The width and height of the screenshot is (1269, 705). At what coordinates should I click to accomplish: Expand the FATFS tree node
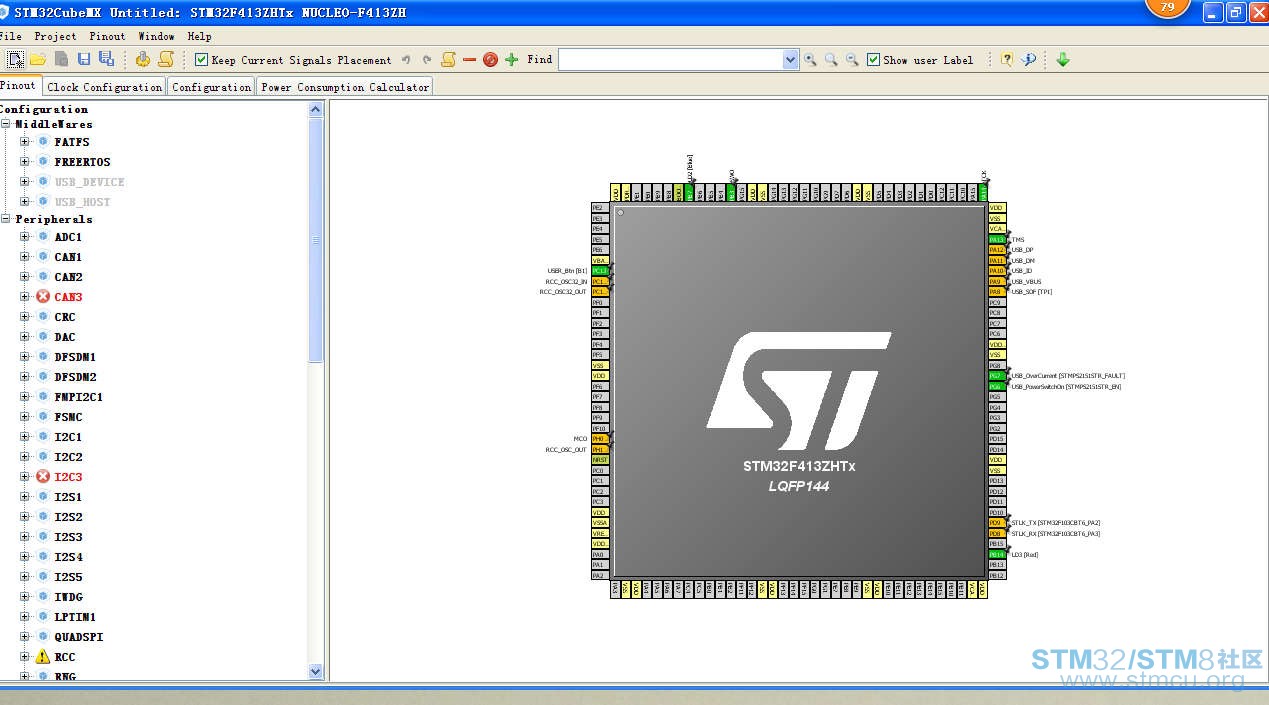point(25,142)
